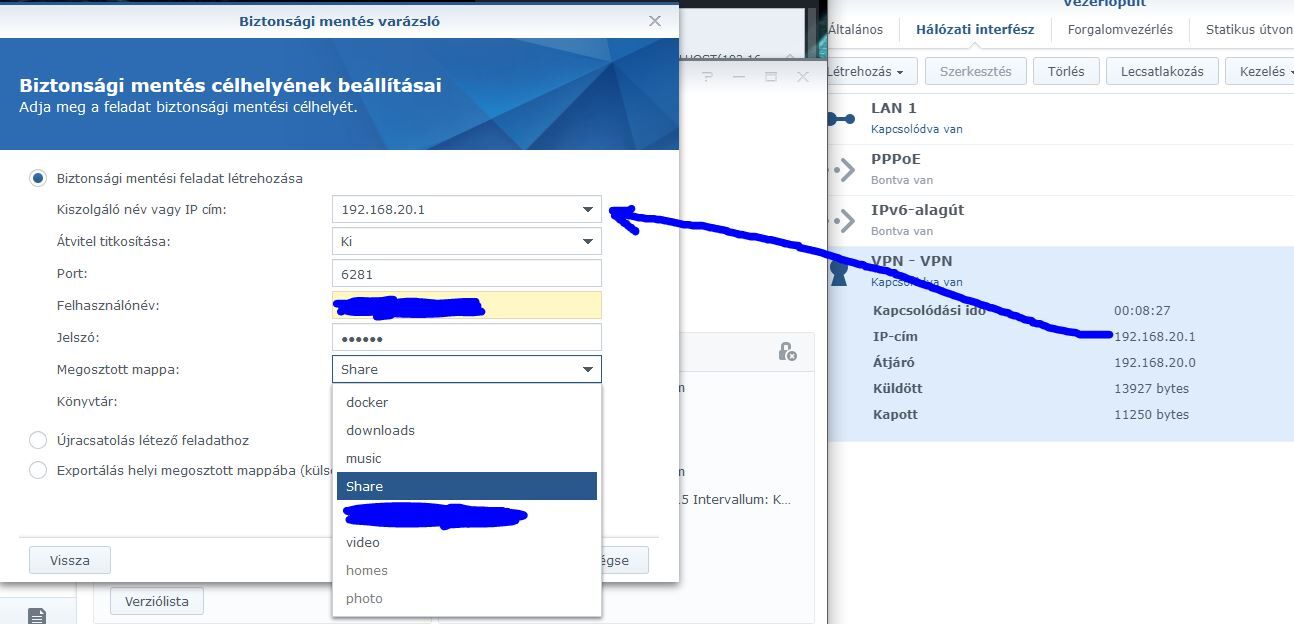Viewport: 1294px width, 624px height.
Task: Click the PPPoE connection icon
Action: 843,169
